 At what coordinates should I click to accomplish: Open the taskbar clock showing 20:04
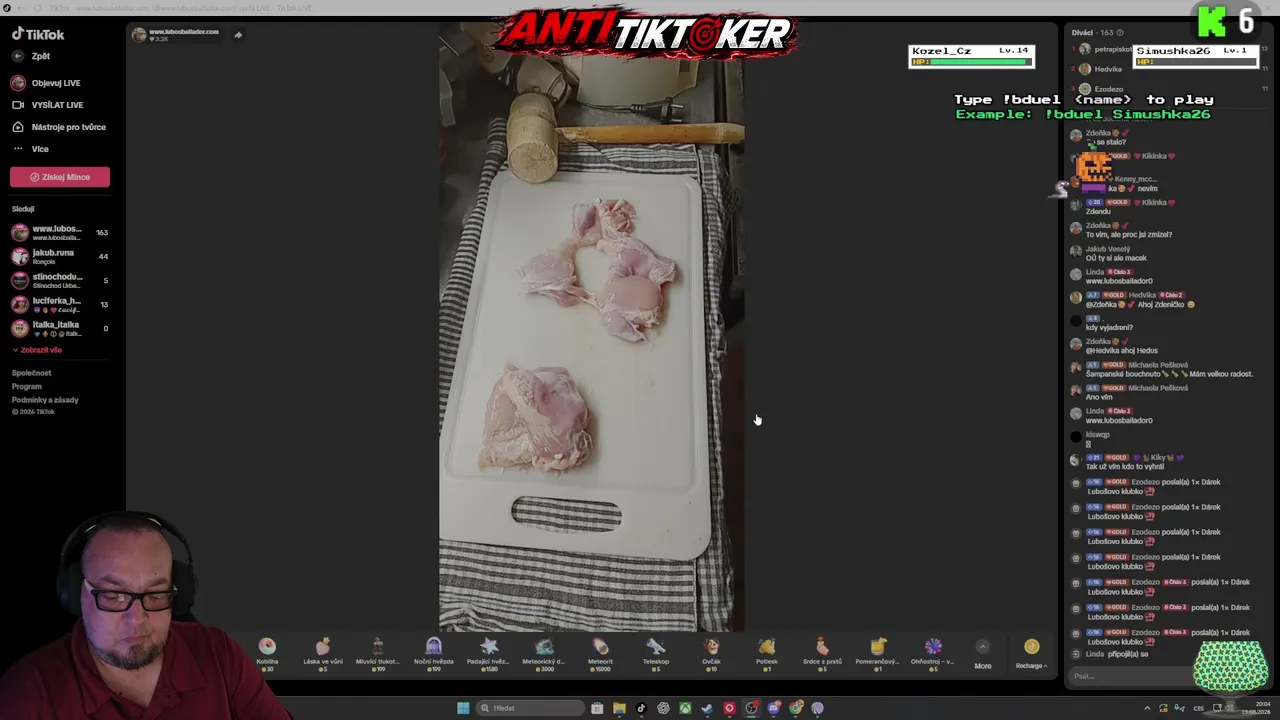click(1255, 708)
